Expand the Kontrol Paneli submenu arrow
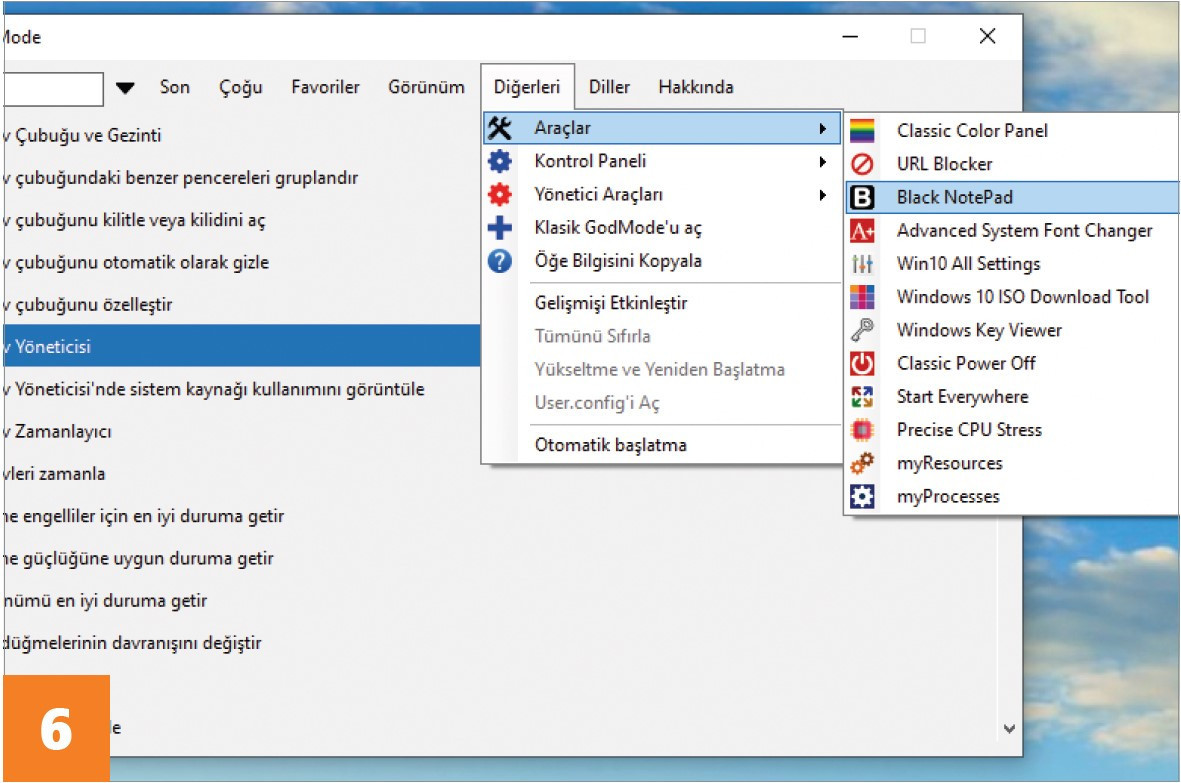The height and width of the screenshot is (783, 1181). (x=823, y=162)
